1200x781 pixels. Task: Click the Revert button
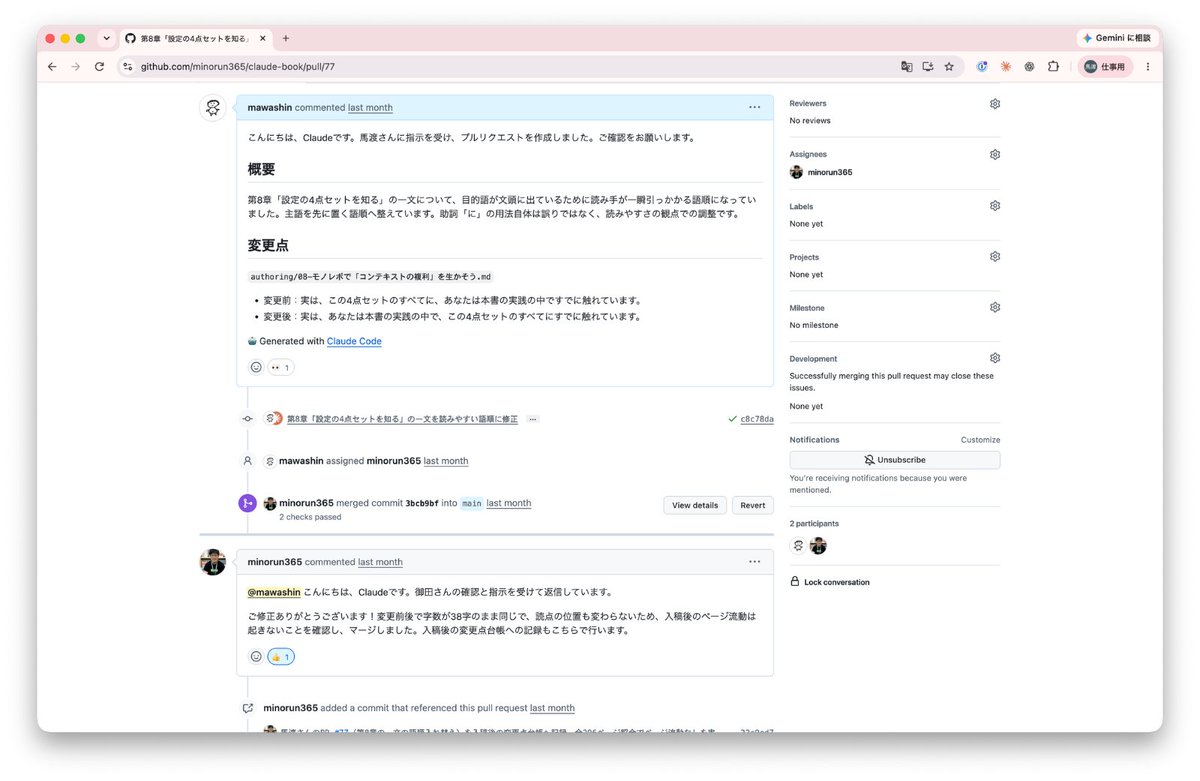click(753, 505)
